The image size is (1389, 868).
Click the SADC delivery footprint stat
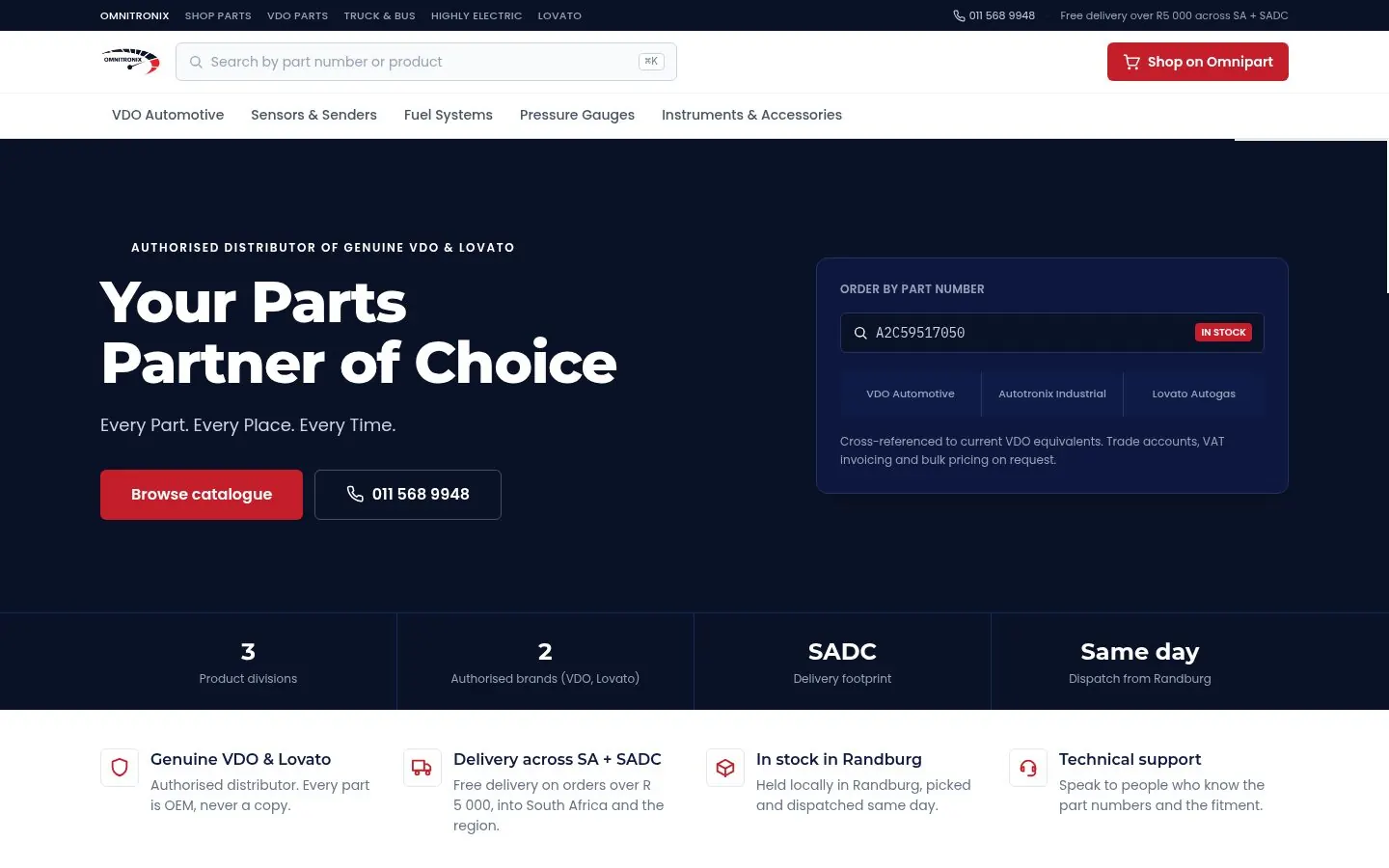[x=842, y=662]
